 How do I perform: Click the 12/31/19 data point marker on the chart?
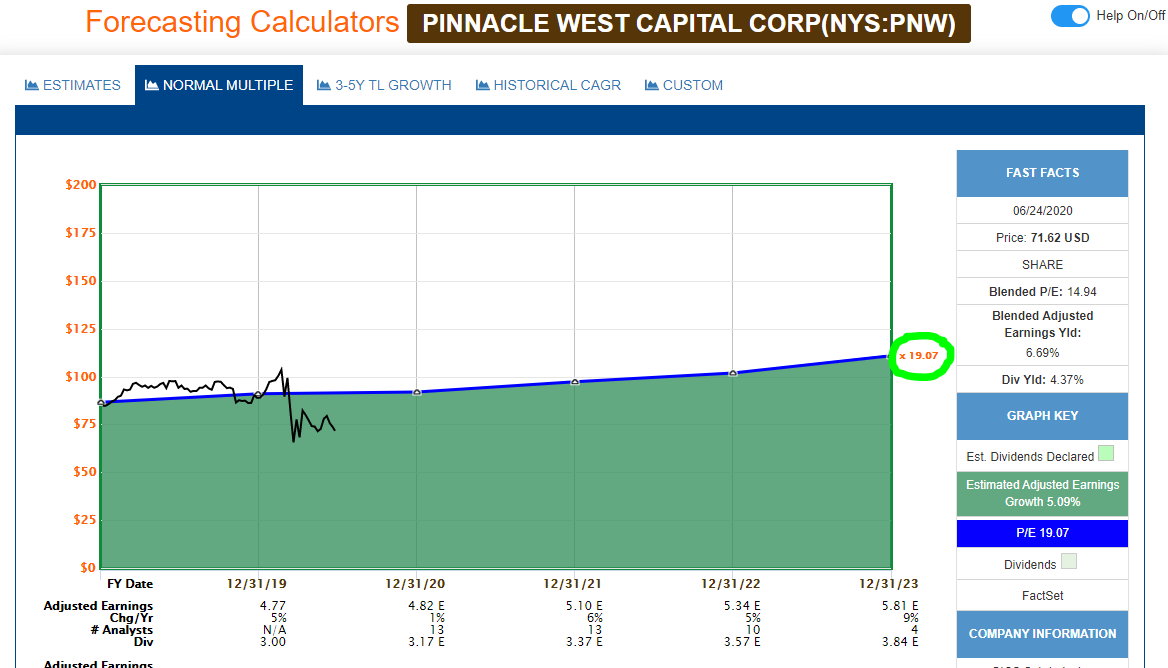258,394
